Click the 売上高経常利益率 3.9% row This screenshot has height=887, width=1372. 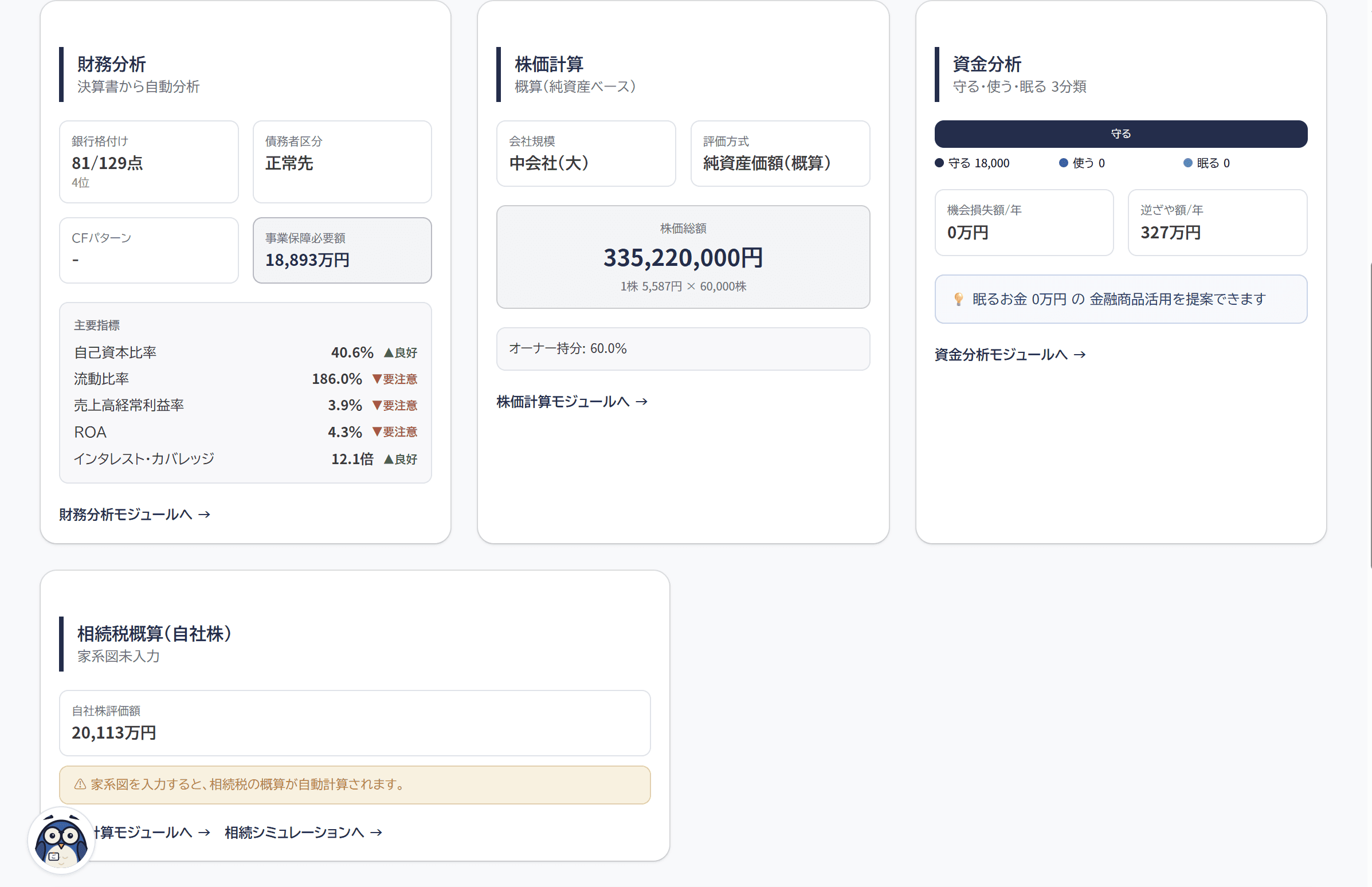tap(245, 406)
